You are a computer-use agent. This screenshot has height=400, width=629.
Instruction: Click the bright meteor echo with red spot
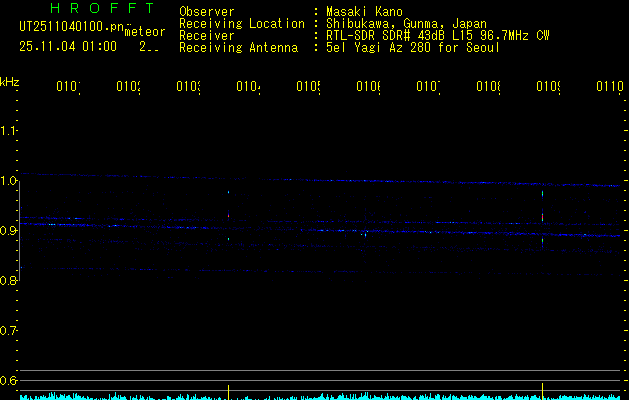point(542,215)
